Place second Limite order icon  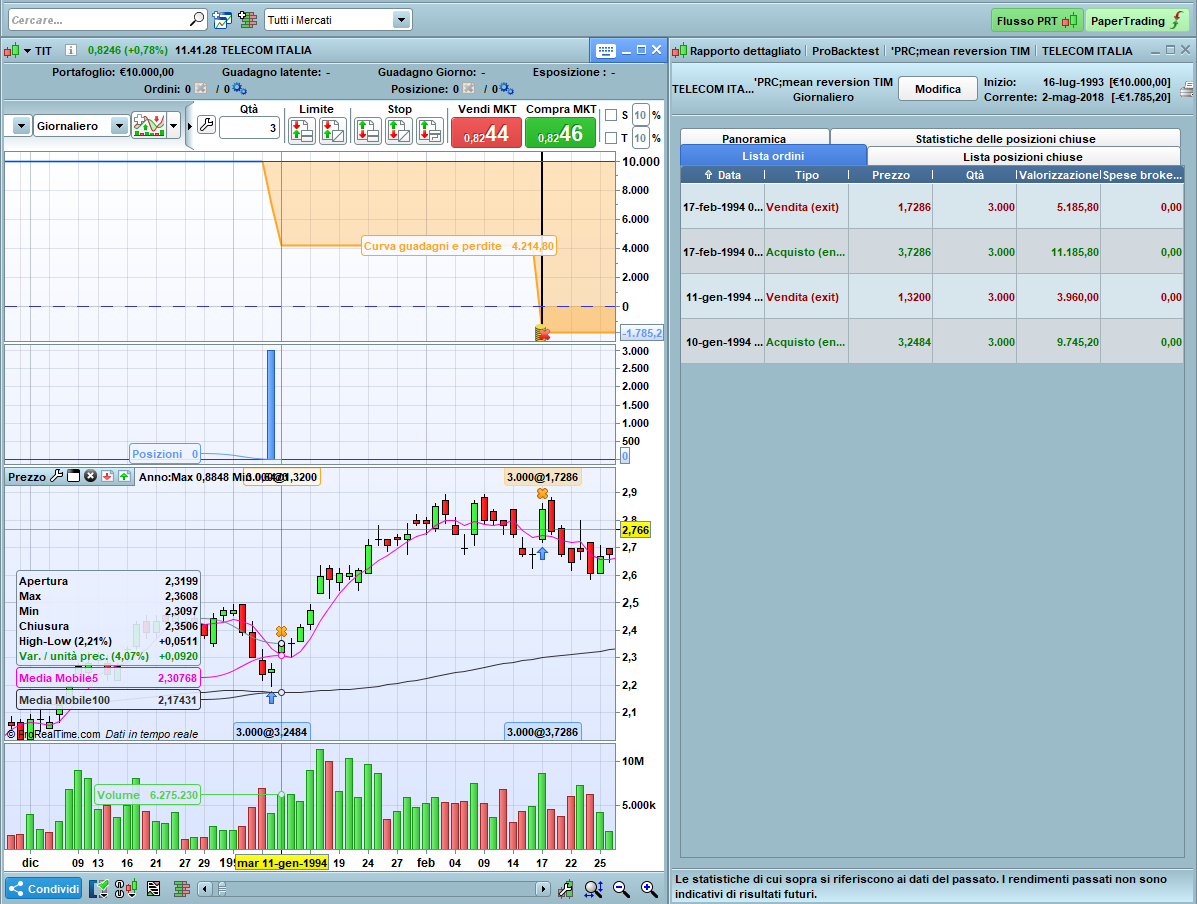332,131
